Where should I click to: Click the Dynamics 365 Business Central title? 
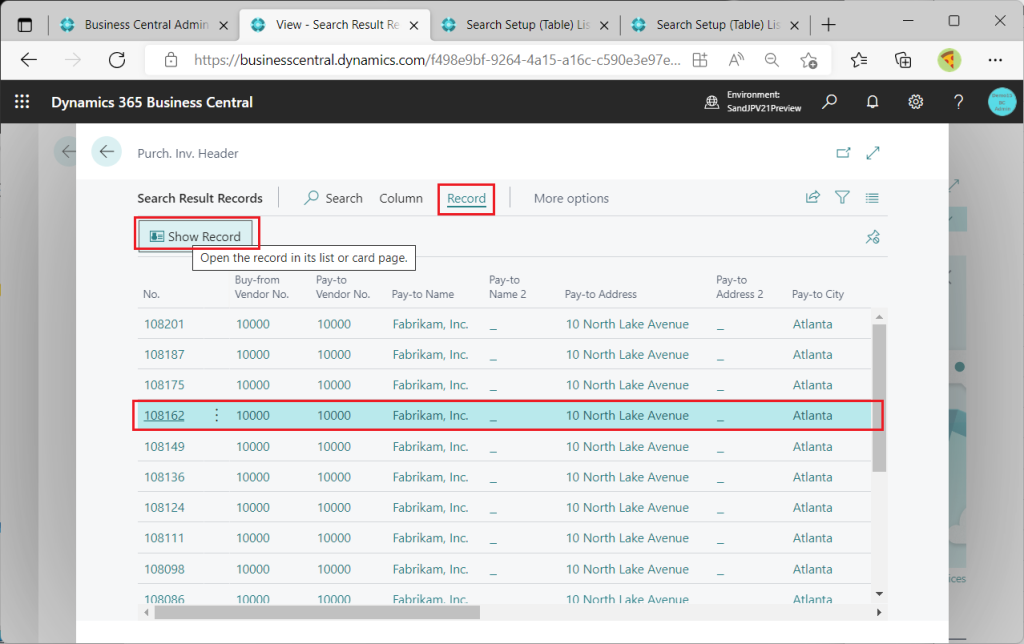click(152, 102)
